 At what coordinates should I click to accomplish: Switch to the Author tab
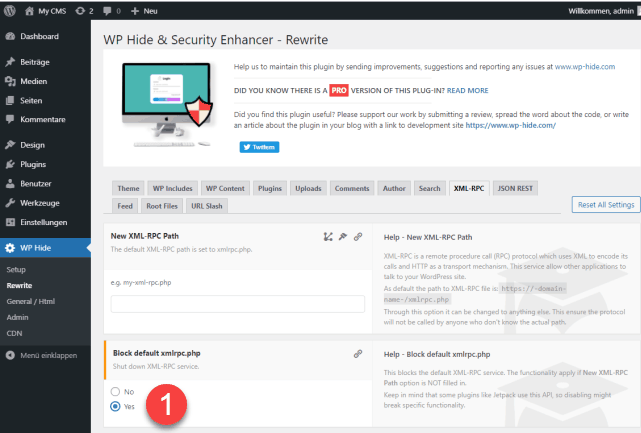click(x=394, y=188)
